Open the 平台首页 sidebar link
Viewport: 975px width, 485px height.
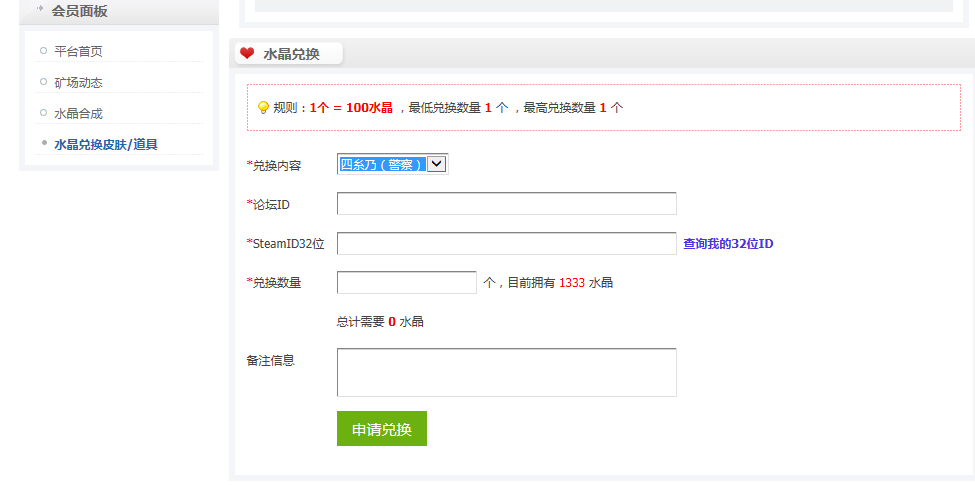pos(78,52)
